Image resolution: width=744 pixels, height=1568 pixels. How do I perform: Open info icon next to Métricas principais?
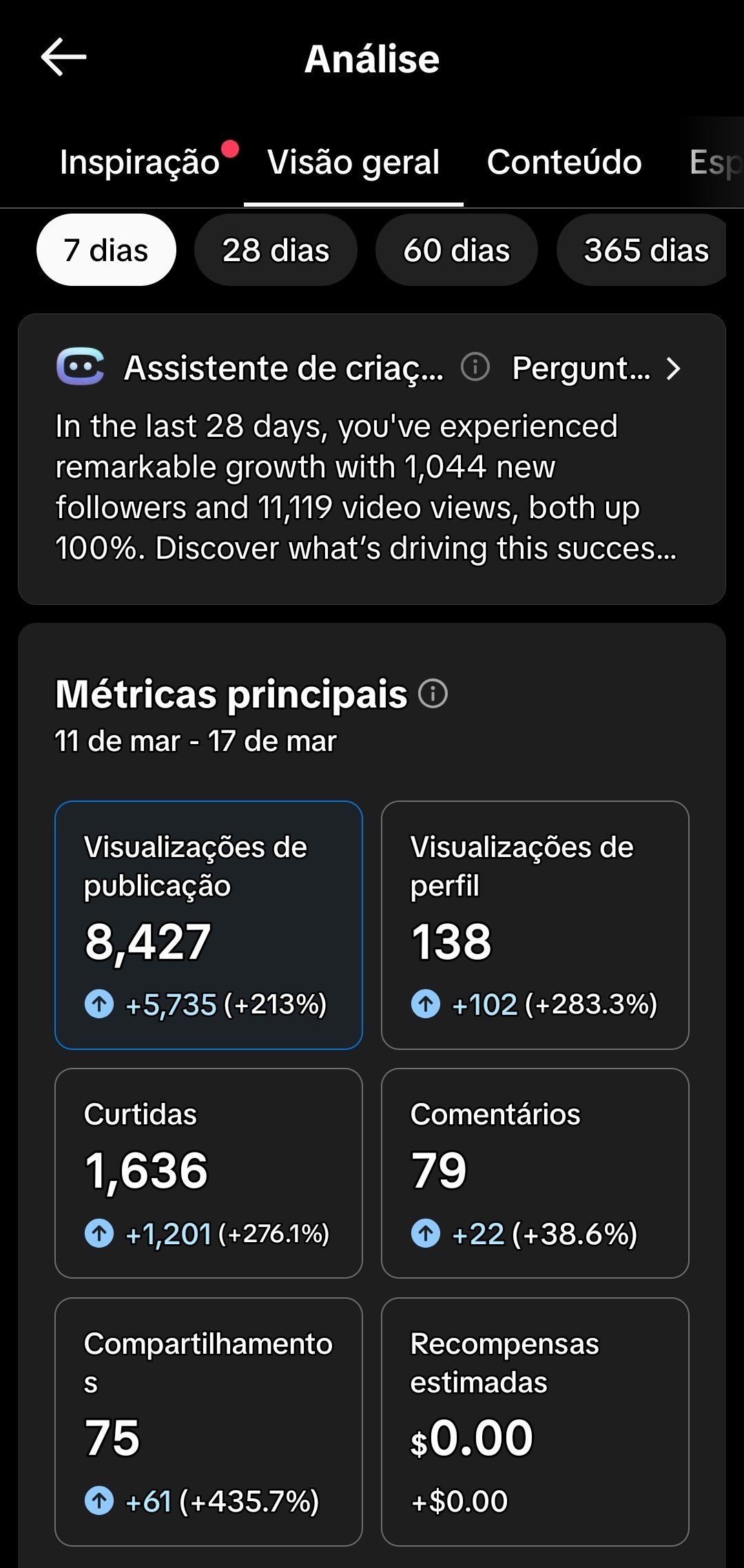[x=433, y=694]
